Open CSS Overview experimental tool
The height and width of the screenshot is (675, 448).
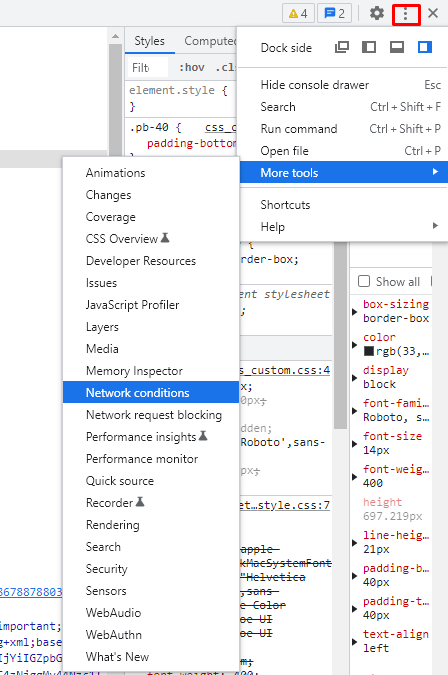[151, 238]
